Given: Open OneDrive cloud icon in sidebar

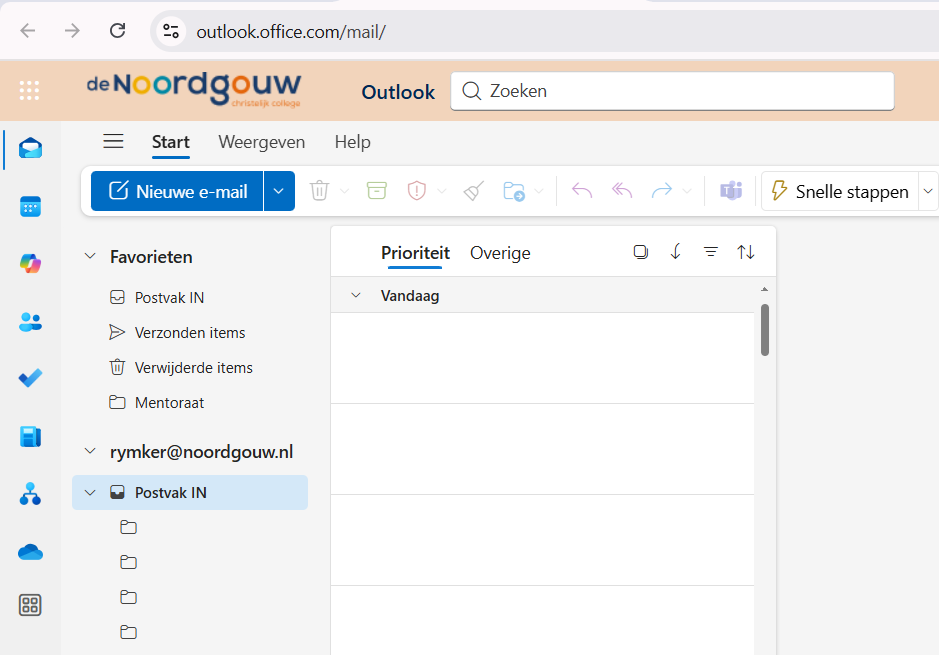Looking at the screenshot, I should [x=30, y=552].
